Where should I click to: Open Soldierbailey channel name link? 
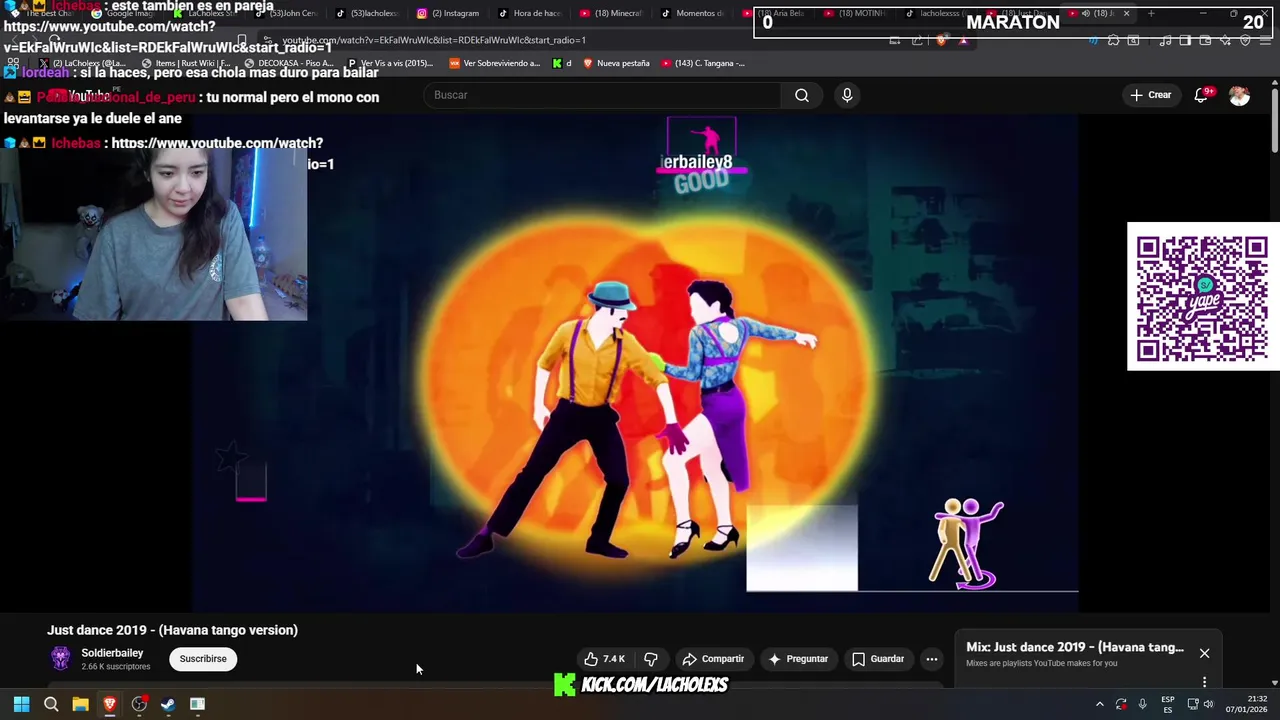[112, 653]
